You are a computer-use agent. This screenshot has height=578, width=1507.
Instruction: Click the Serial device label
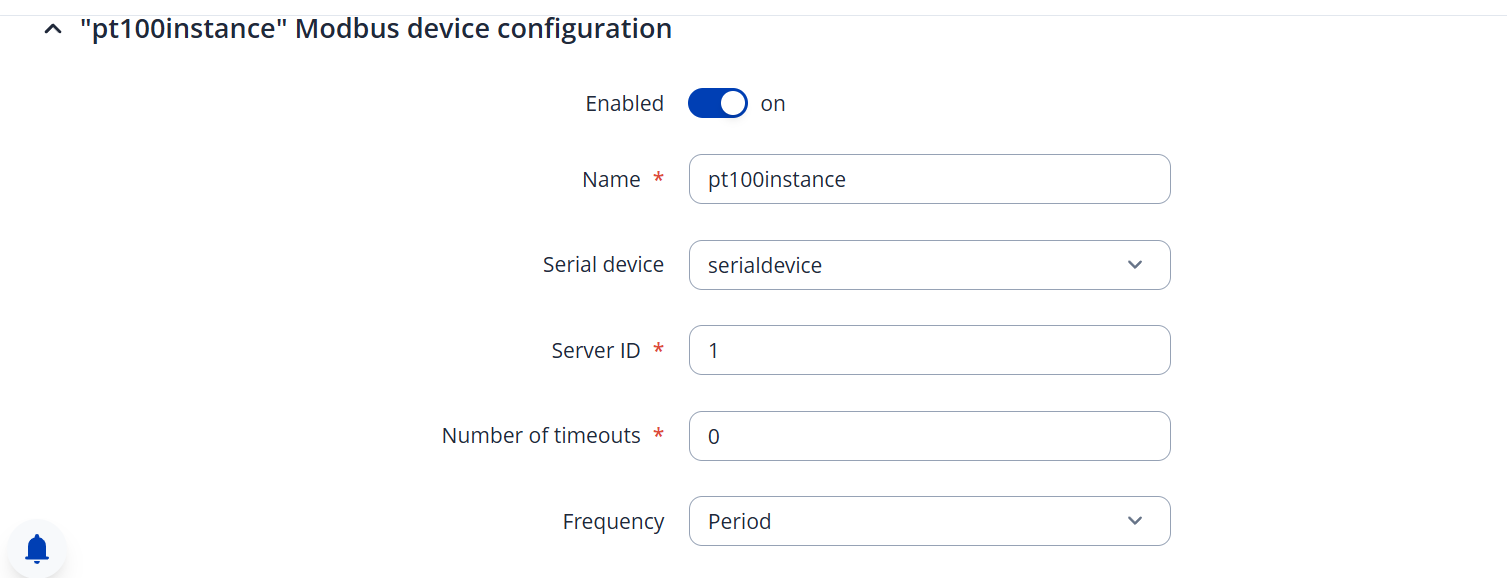point(603,265)
